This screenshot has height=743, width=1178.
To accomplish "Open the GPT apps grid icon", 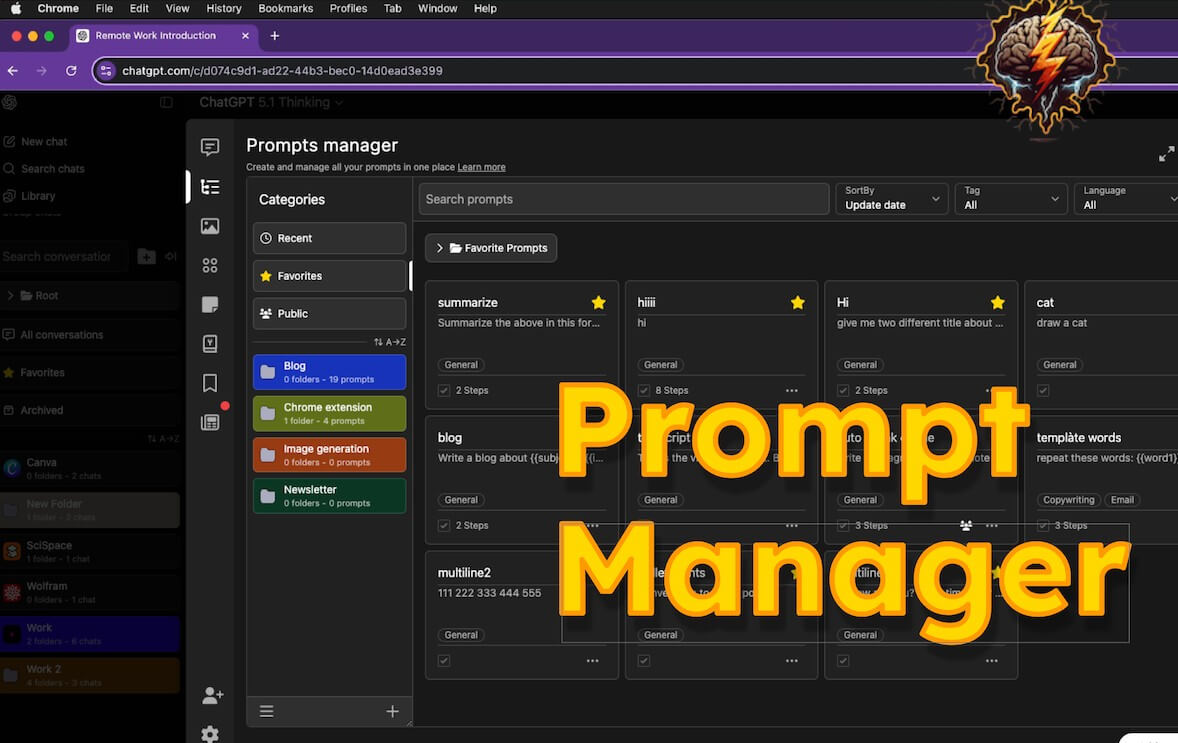I will click(210, 265).
